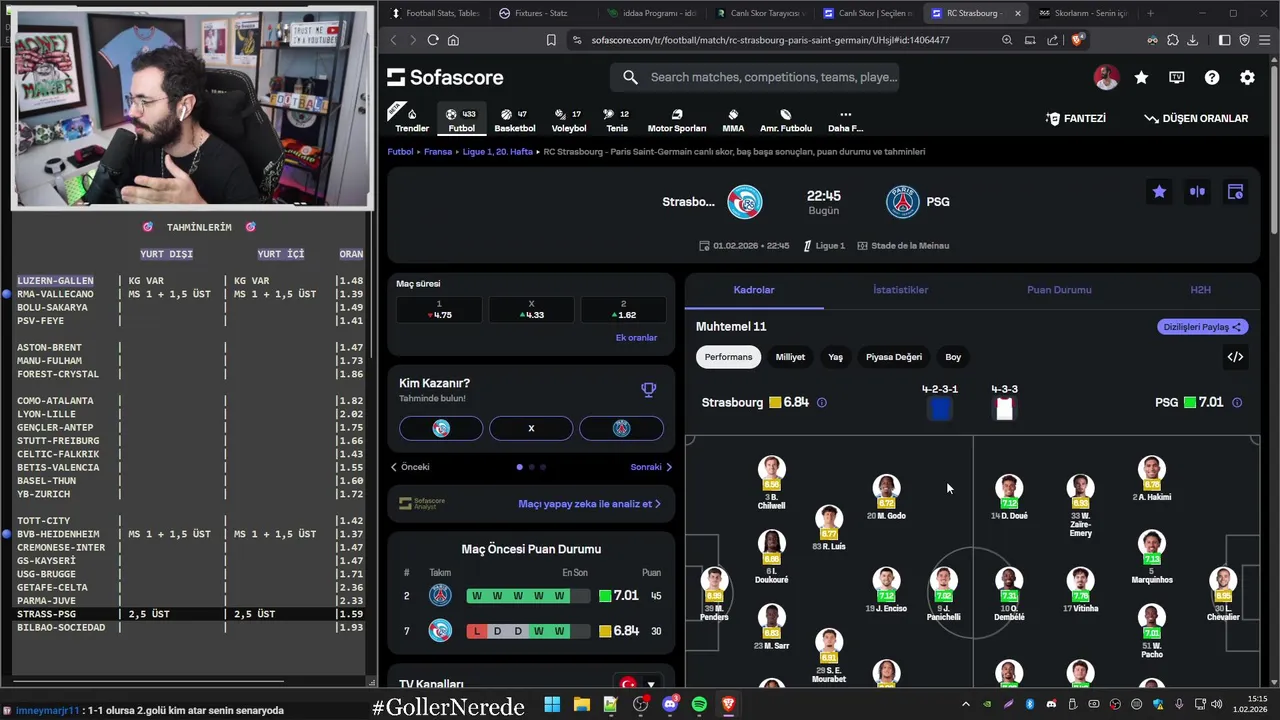The height and width of the screenshot is (720, 1280).
Task: Open DÜŞEN ORANLAR page
Action: click(1196, 118)
